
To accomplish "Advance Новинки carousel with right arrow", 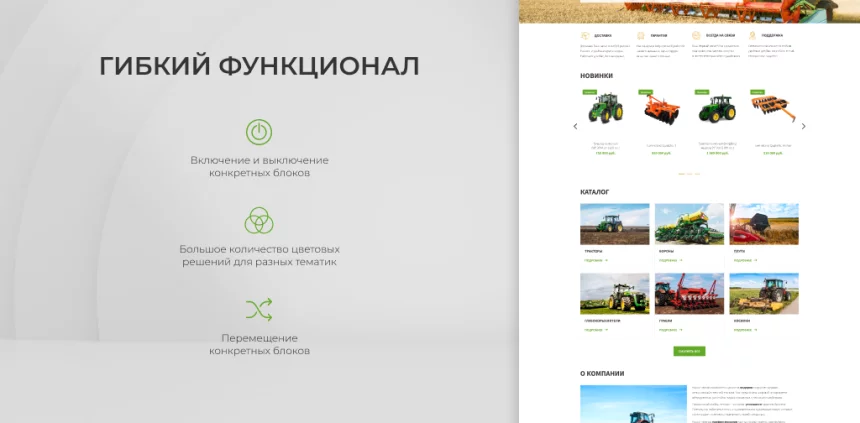I will [x=803, y=126].
